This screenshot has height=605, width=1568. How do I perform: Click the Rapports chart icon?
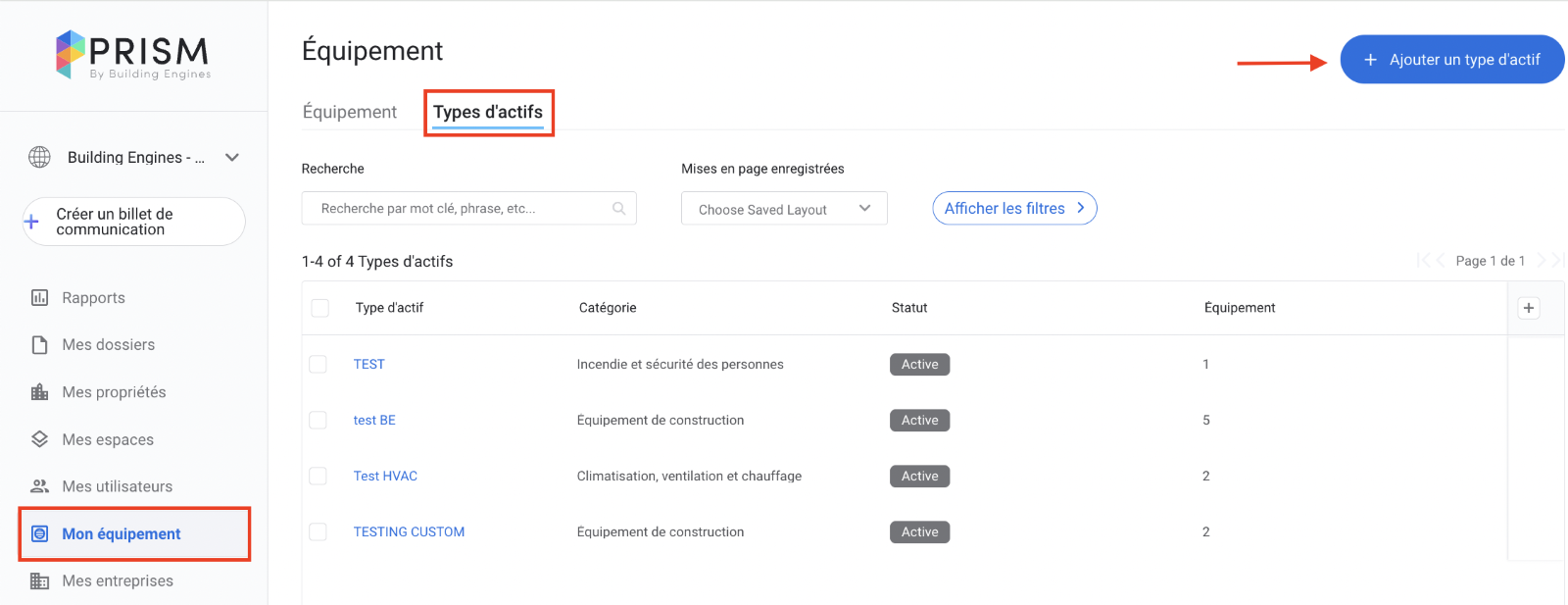coord(39,297)
